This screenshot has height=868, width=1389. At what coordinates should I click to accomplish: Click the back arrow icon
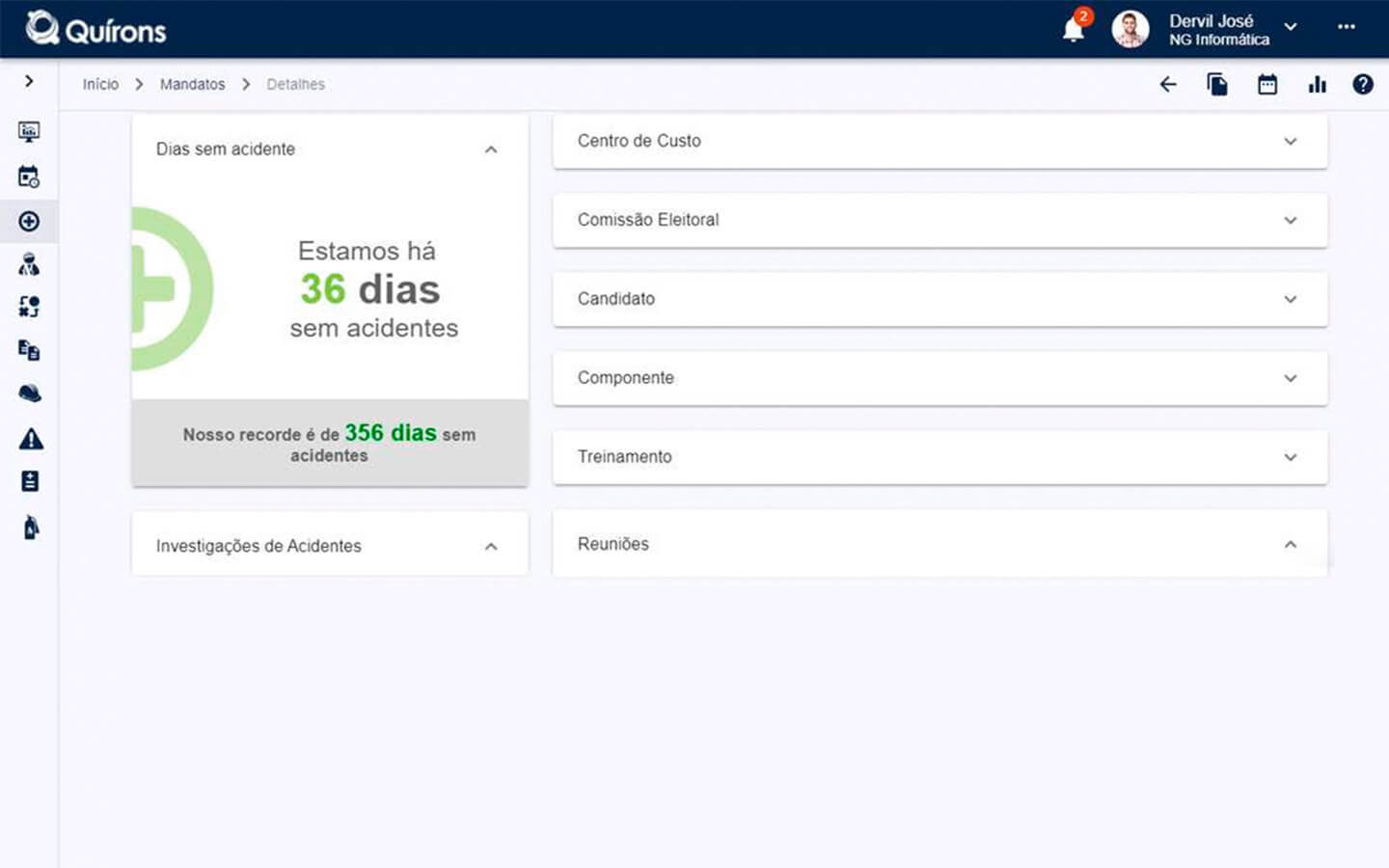pos(1168,85)
